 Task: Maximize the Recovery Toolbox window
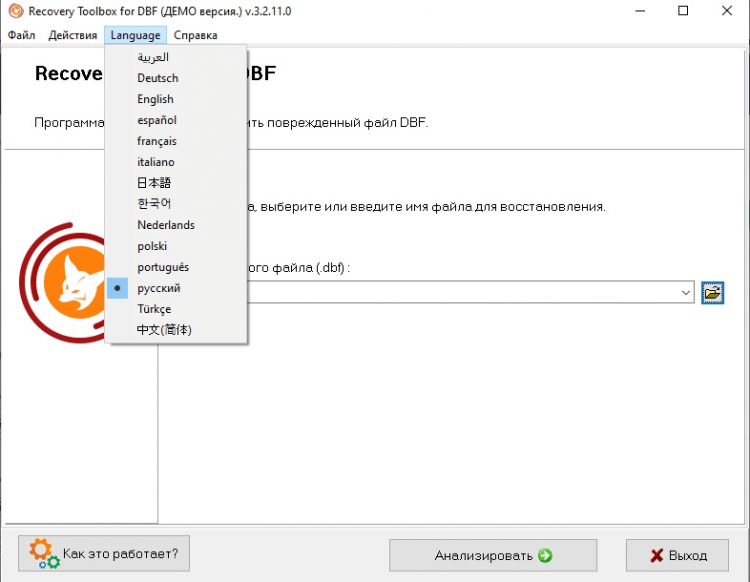pos(683,11)
